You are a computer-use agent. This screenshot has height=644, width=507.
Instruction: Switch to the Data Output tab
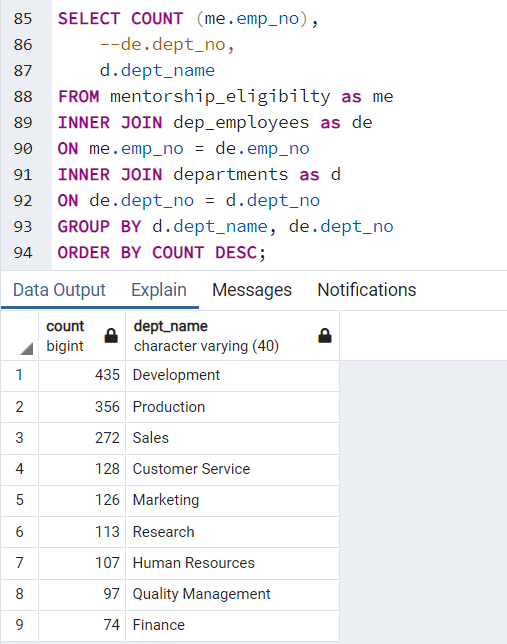click(59, 290)
